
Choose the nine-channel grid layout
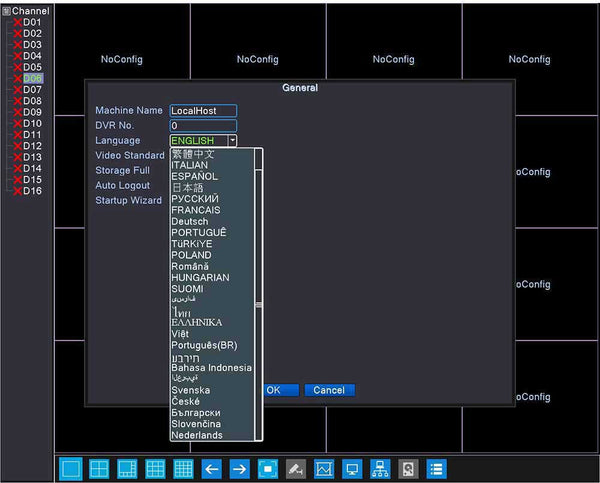tap(155, 468)
